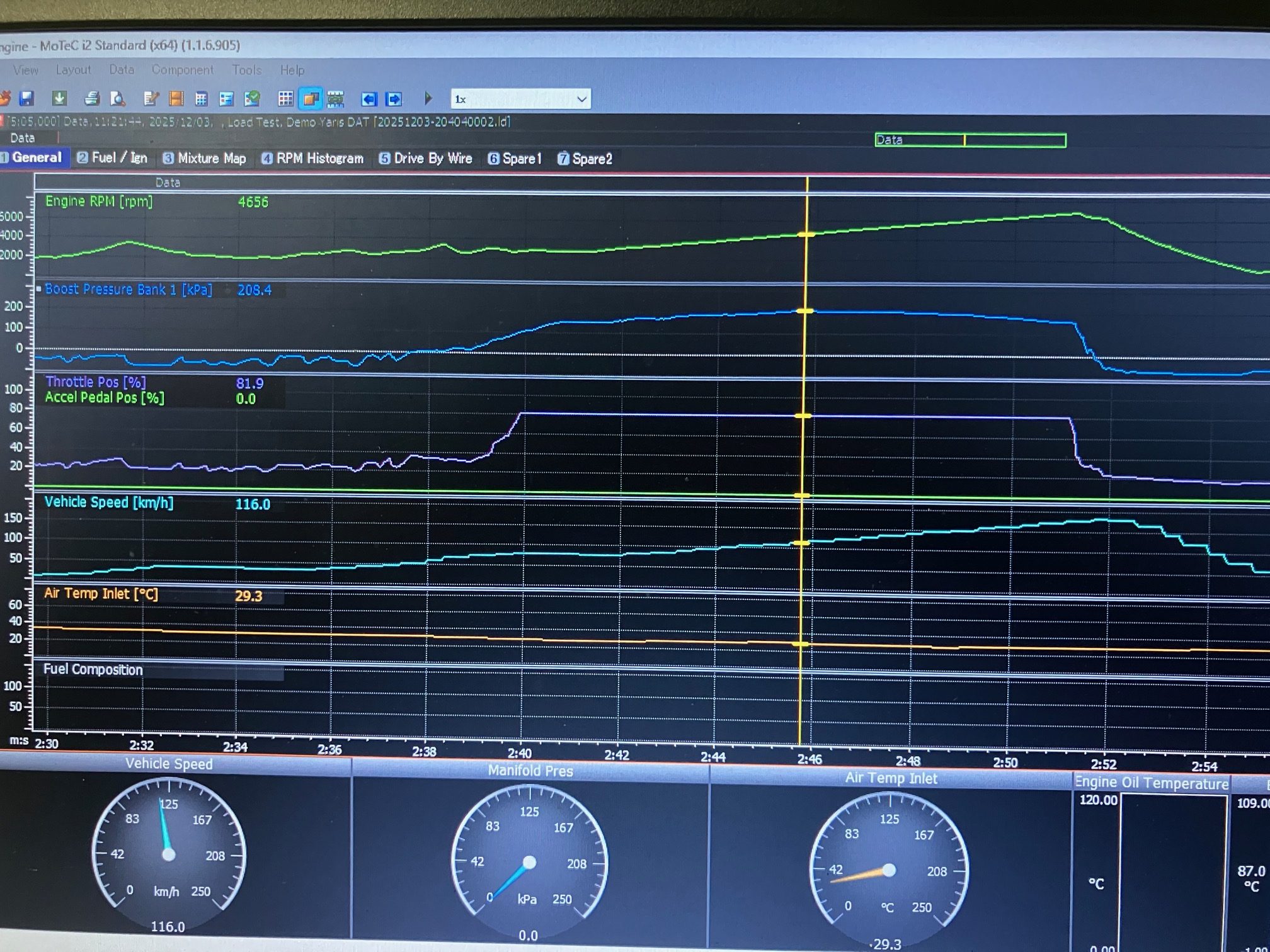Click the Engine RPM channel label
This screenshot has width=1270, height=952.
(99, 201)
